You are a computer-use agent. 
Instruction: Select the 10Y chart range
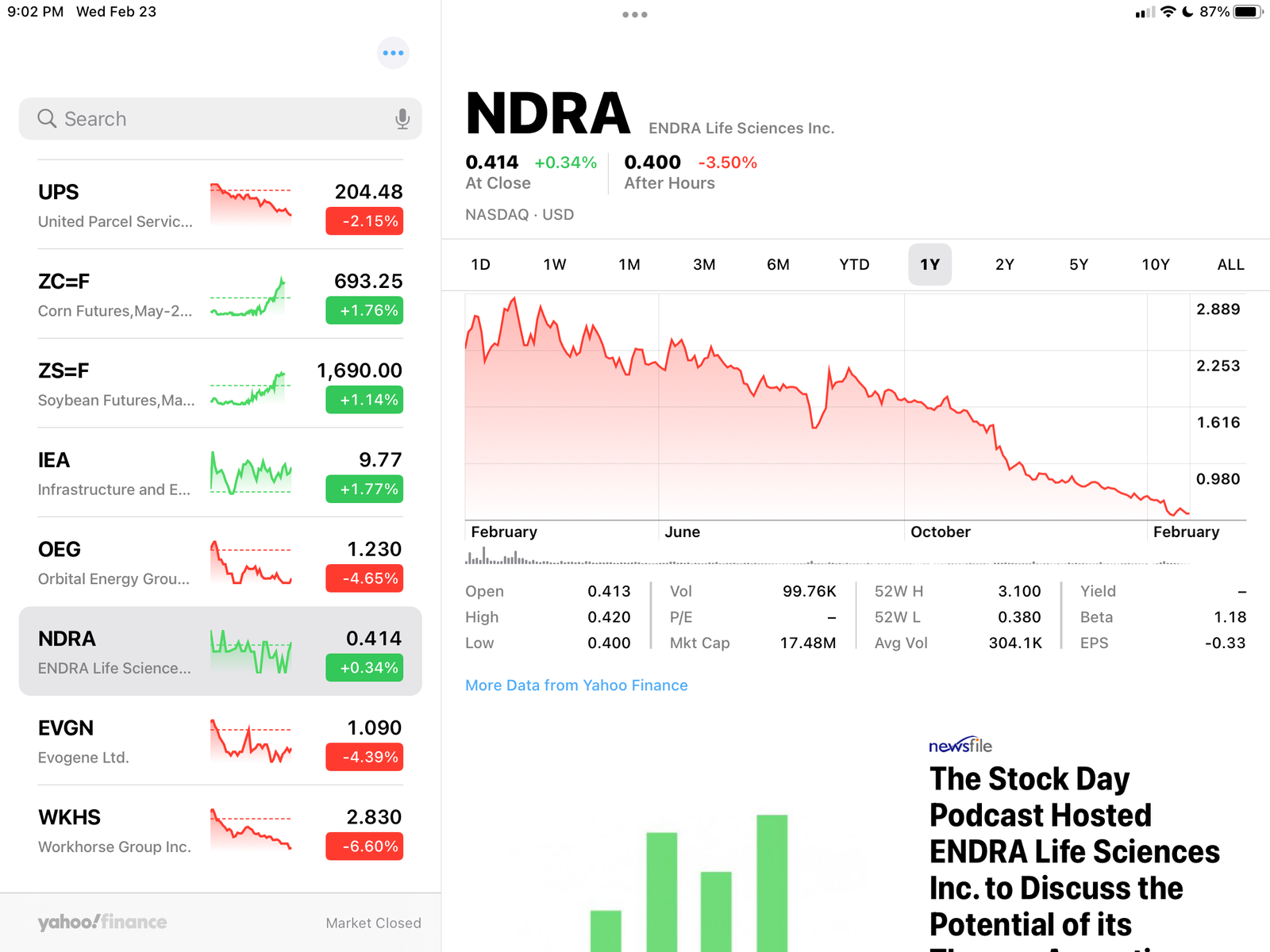click(1156, 264)
